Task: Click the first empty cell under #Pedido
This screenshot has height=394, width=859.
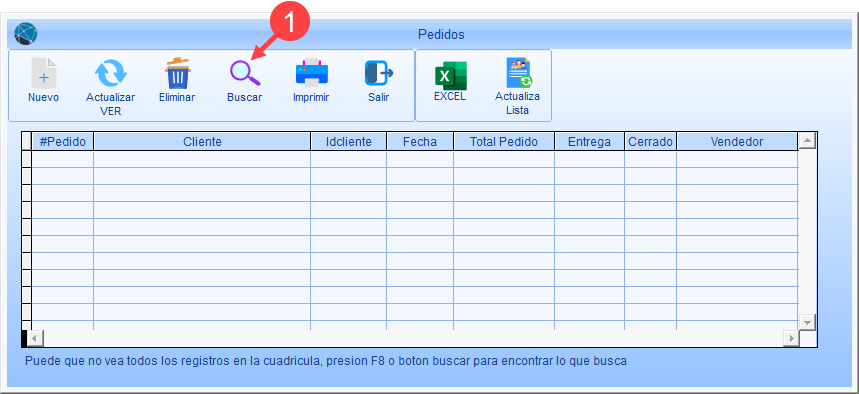Action: (x=62, y=159)
